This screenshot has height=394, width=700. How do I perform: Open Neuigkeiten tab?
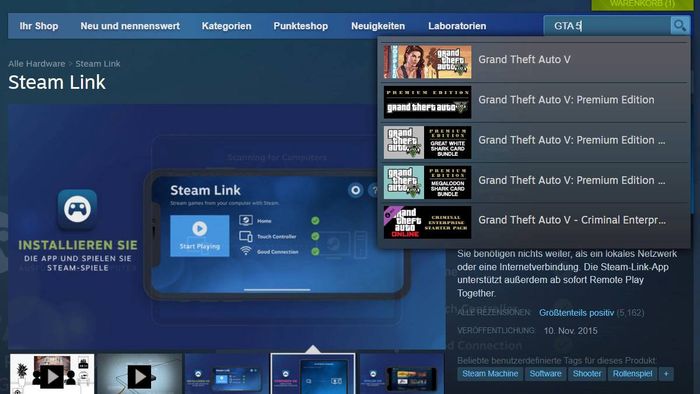[x=378, y=26]
